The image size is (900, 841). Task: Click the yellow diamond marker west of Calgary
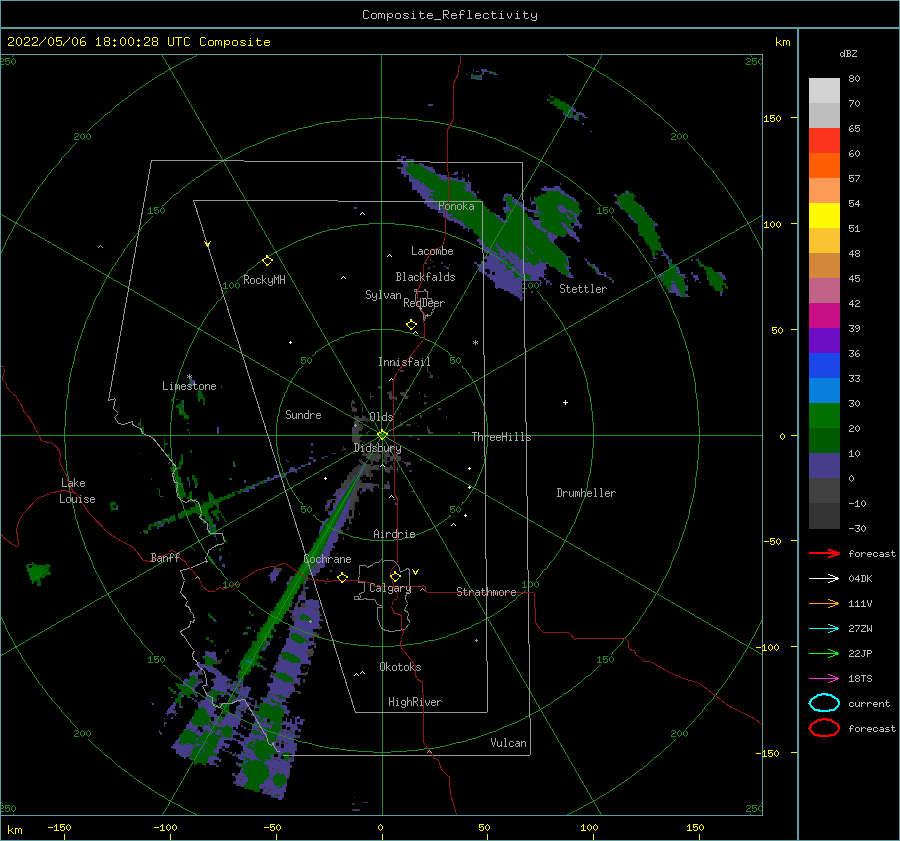(343, 577)
